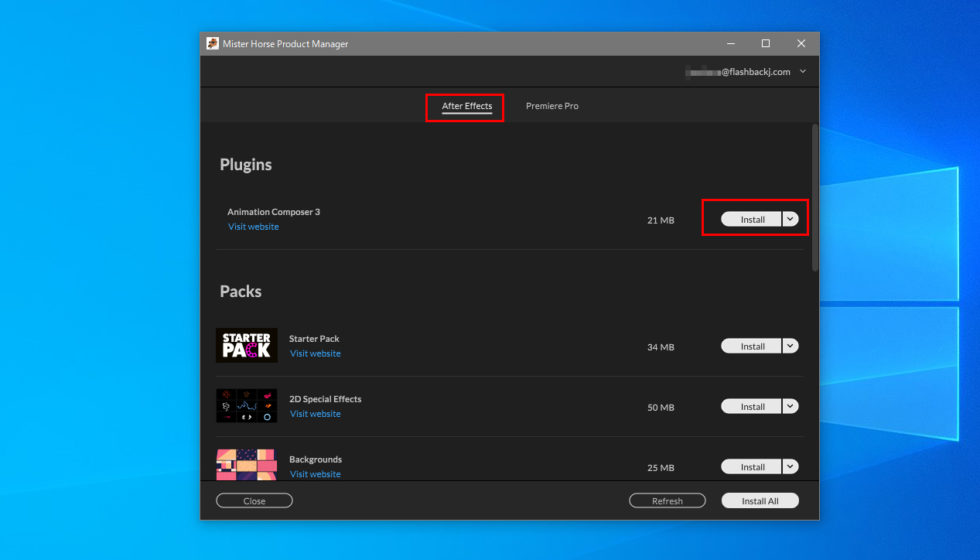Open the Starter Pack thumbnail
The width and height of the screenshot is (980, 560).
[x=247, y=346]
